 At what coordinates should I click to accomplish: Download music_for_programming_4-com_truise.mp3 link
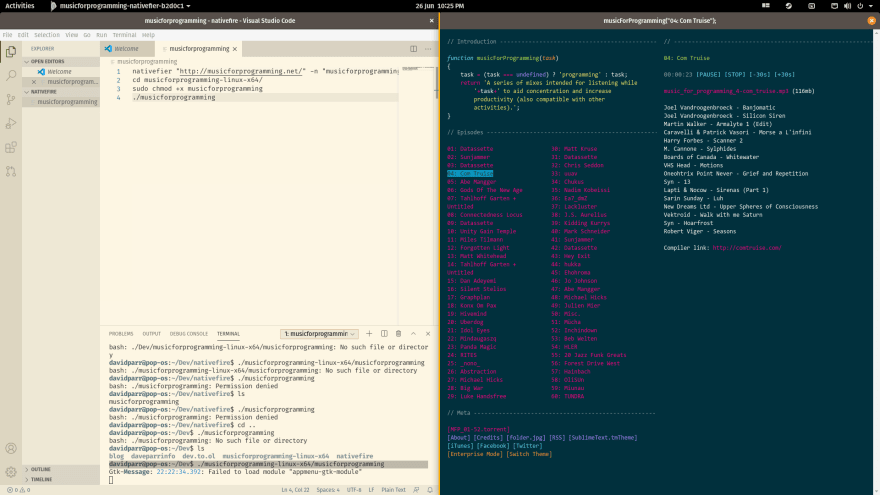point(726,91)
